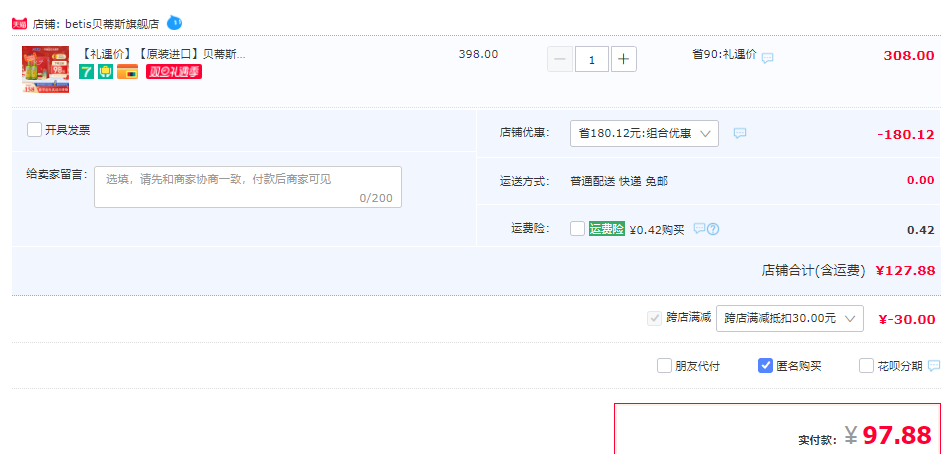Click the 店铺合计(含运费) label

pos(813,271)
